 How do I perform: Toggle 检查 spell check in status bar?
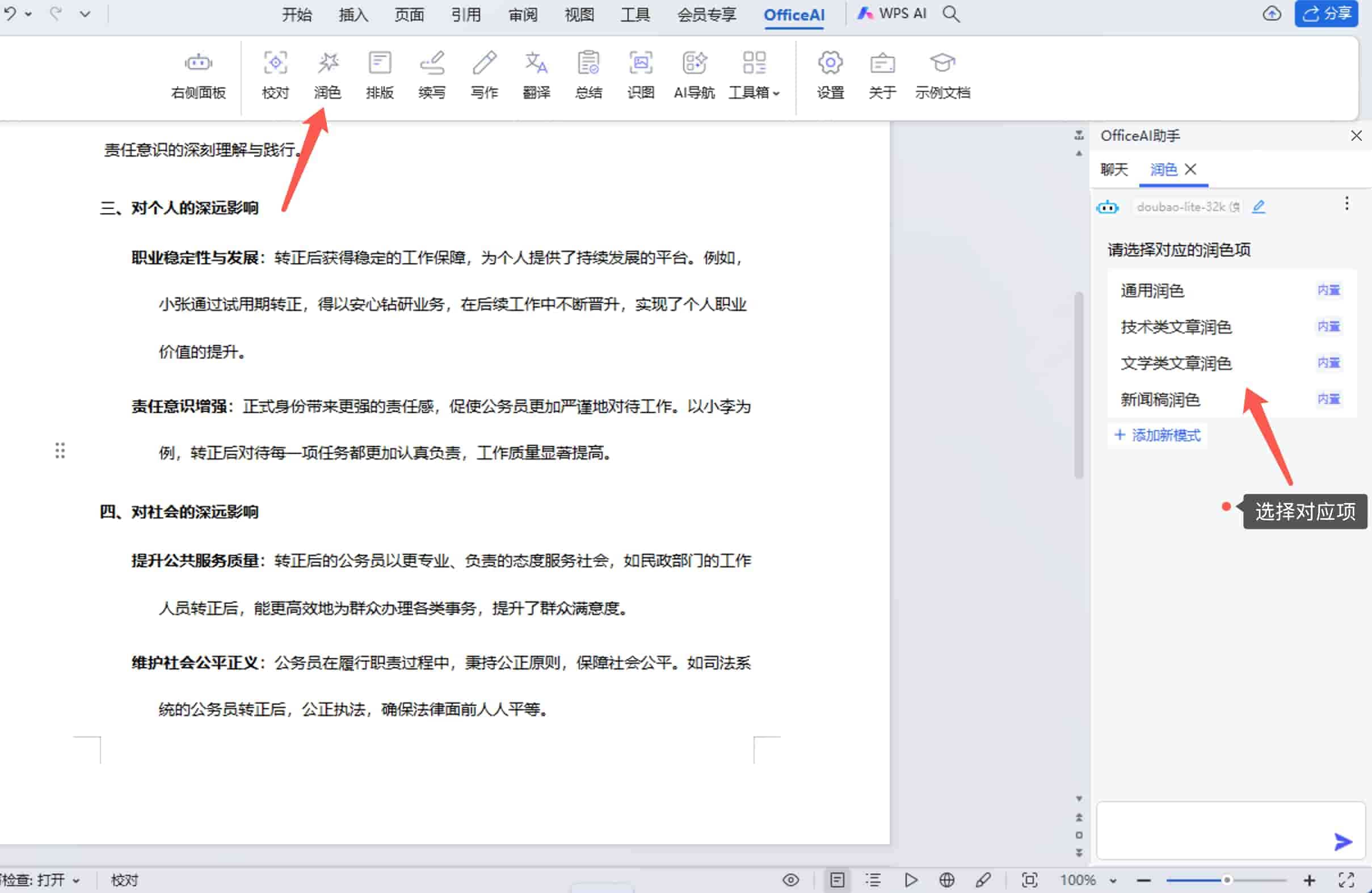pyautogui.click(x=35, y=879)
